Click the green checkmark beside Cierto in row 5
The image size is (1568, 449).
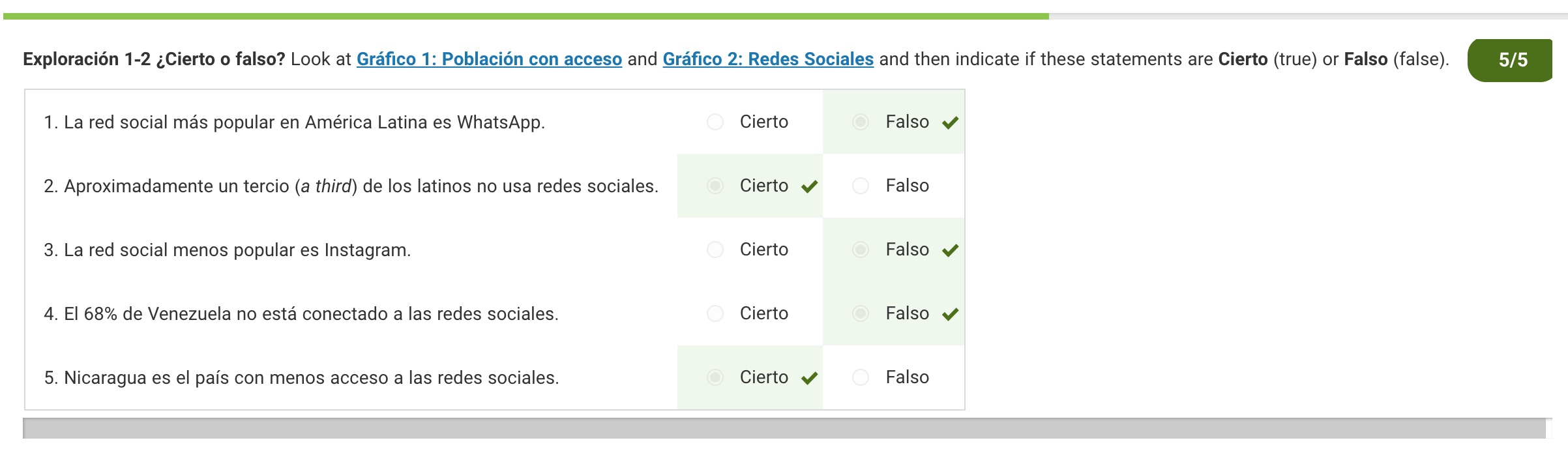point(810,378)
